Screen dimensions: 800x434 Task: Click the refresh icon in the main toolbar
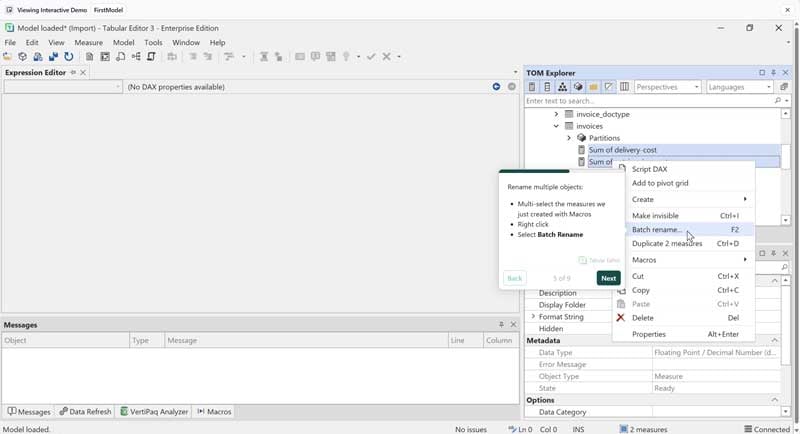69,57
